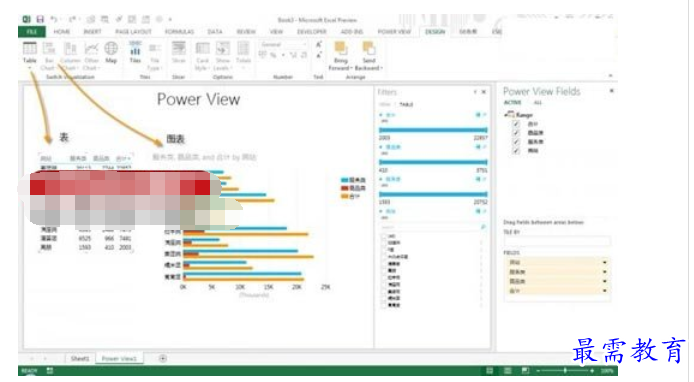Adjust filter slider ranging 2003 to 22857

[x=433, y=130]
